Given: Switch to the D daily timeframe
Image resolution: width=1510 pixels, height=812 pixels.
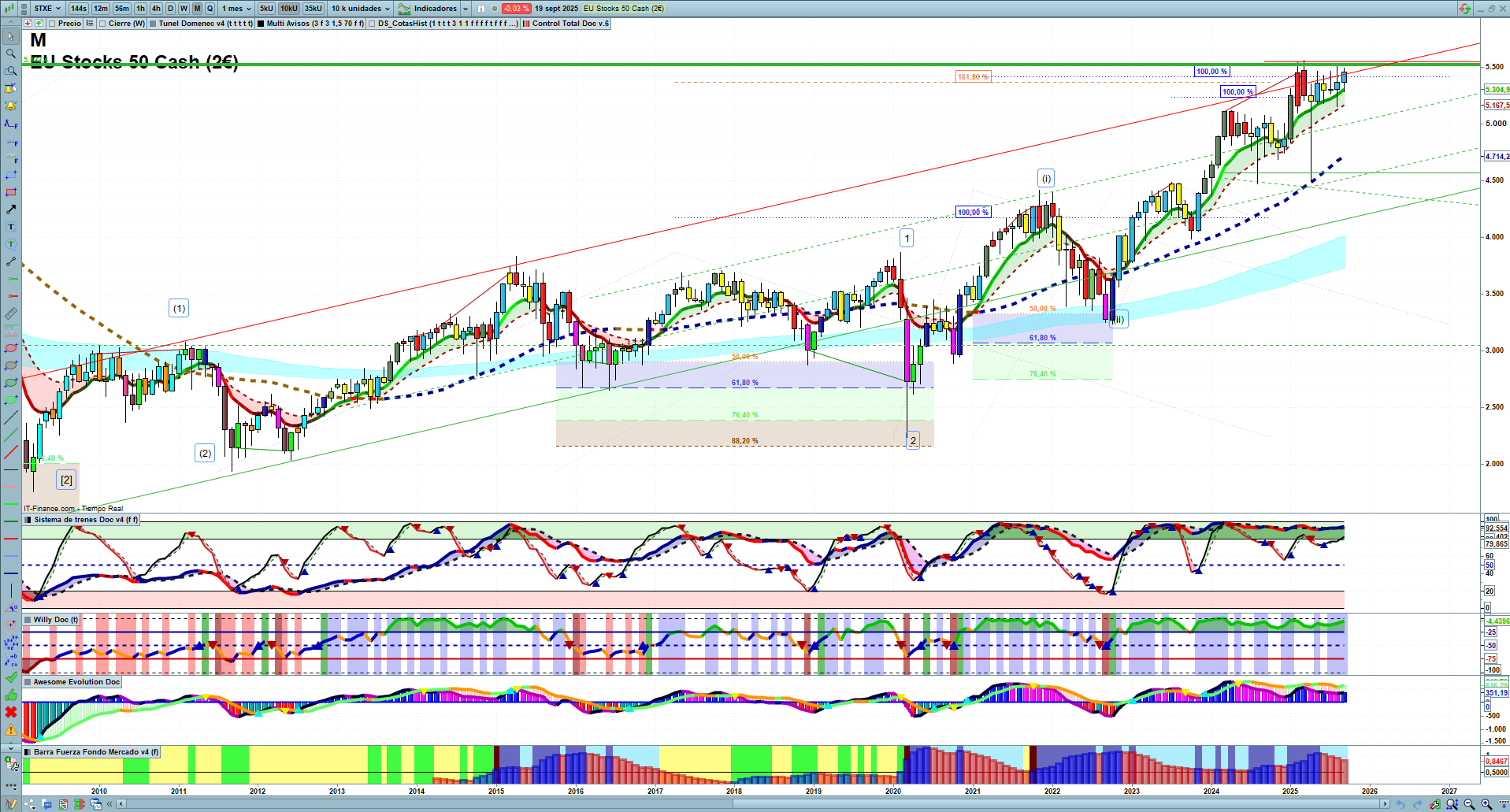Looking at the screenshot, I should pyautogui.click(x=170, y=9).
